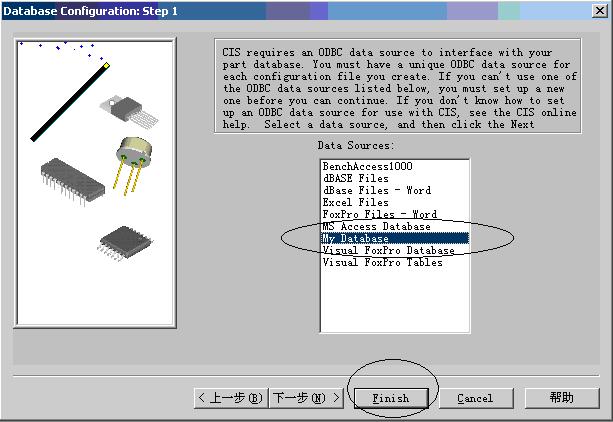Click the Cancel button
This screenshot has width=613, height=422.
pos(476,398)
